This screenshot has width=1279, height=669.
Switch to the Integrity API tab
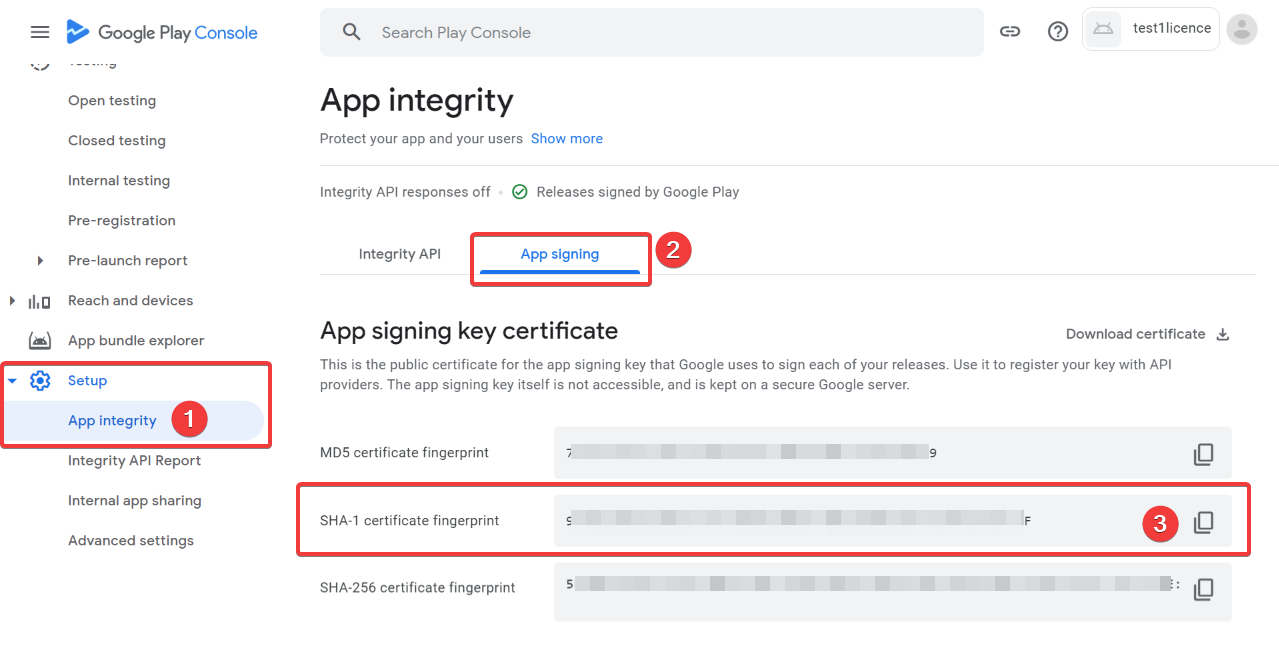point(399,254)
